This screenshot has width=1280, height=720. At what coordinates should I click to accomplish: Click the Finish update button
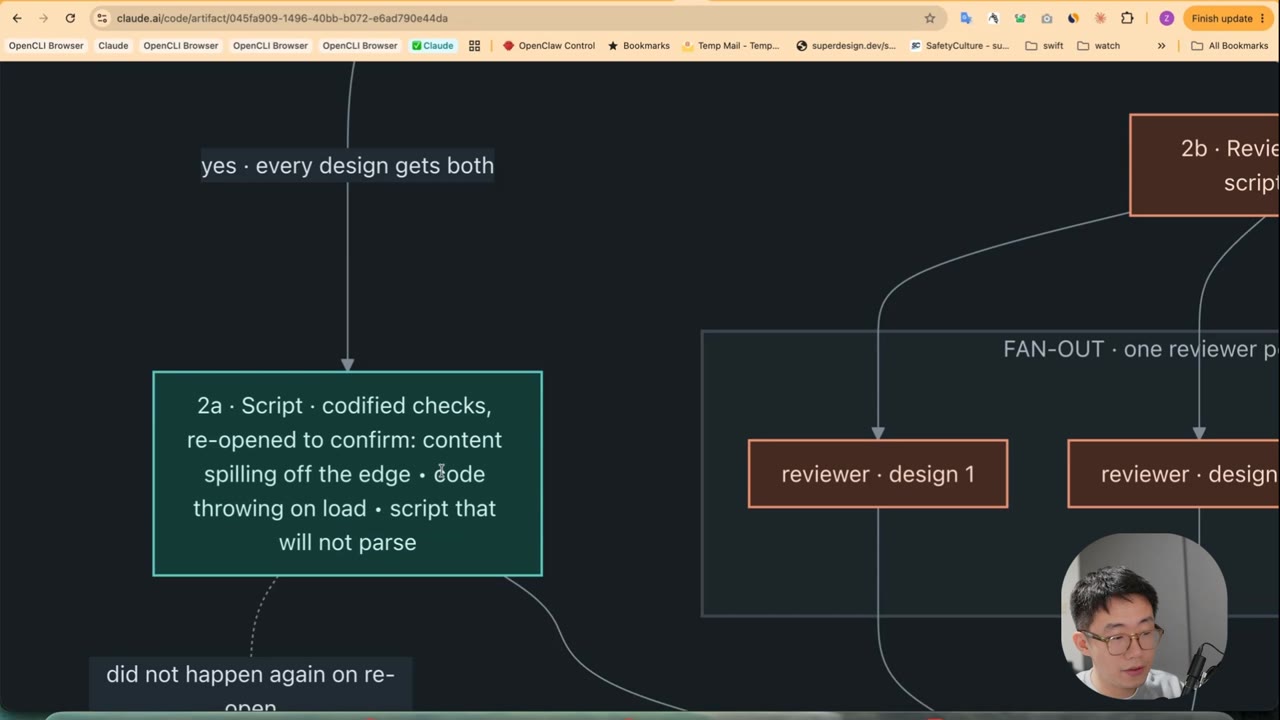click(1221, 18)
